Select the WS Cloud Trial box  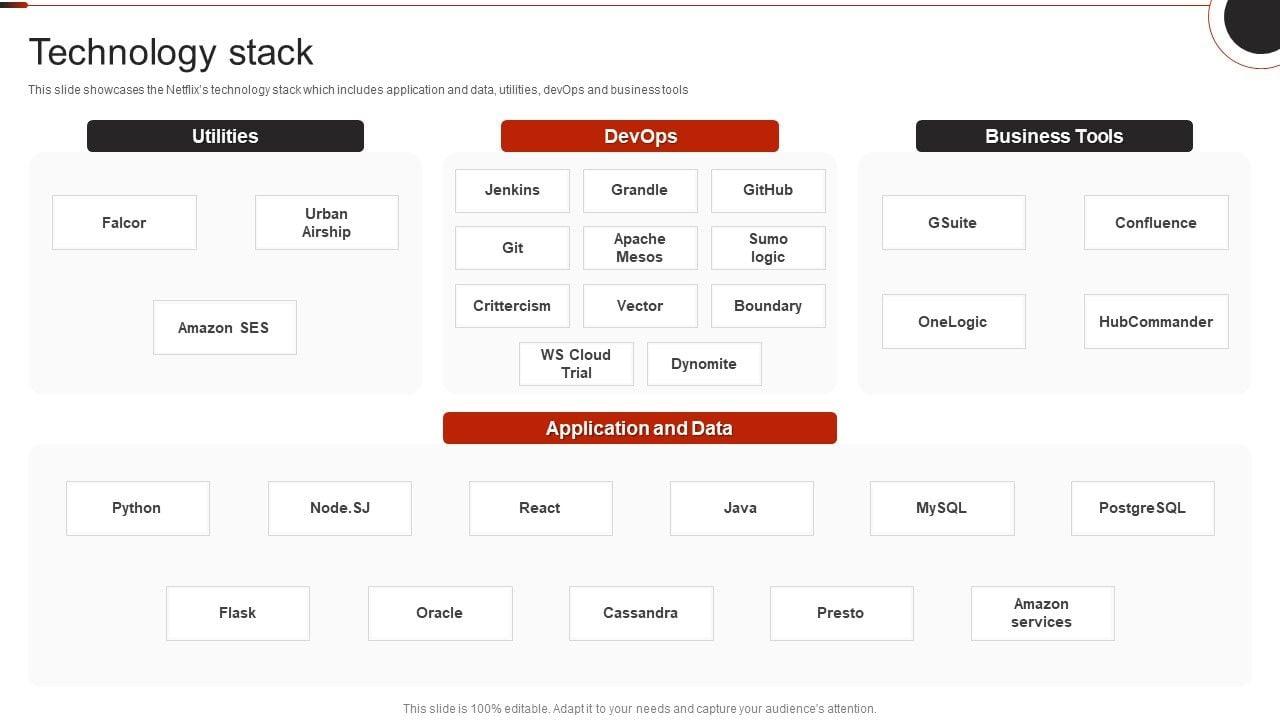point(576,364)
